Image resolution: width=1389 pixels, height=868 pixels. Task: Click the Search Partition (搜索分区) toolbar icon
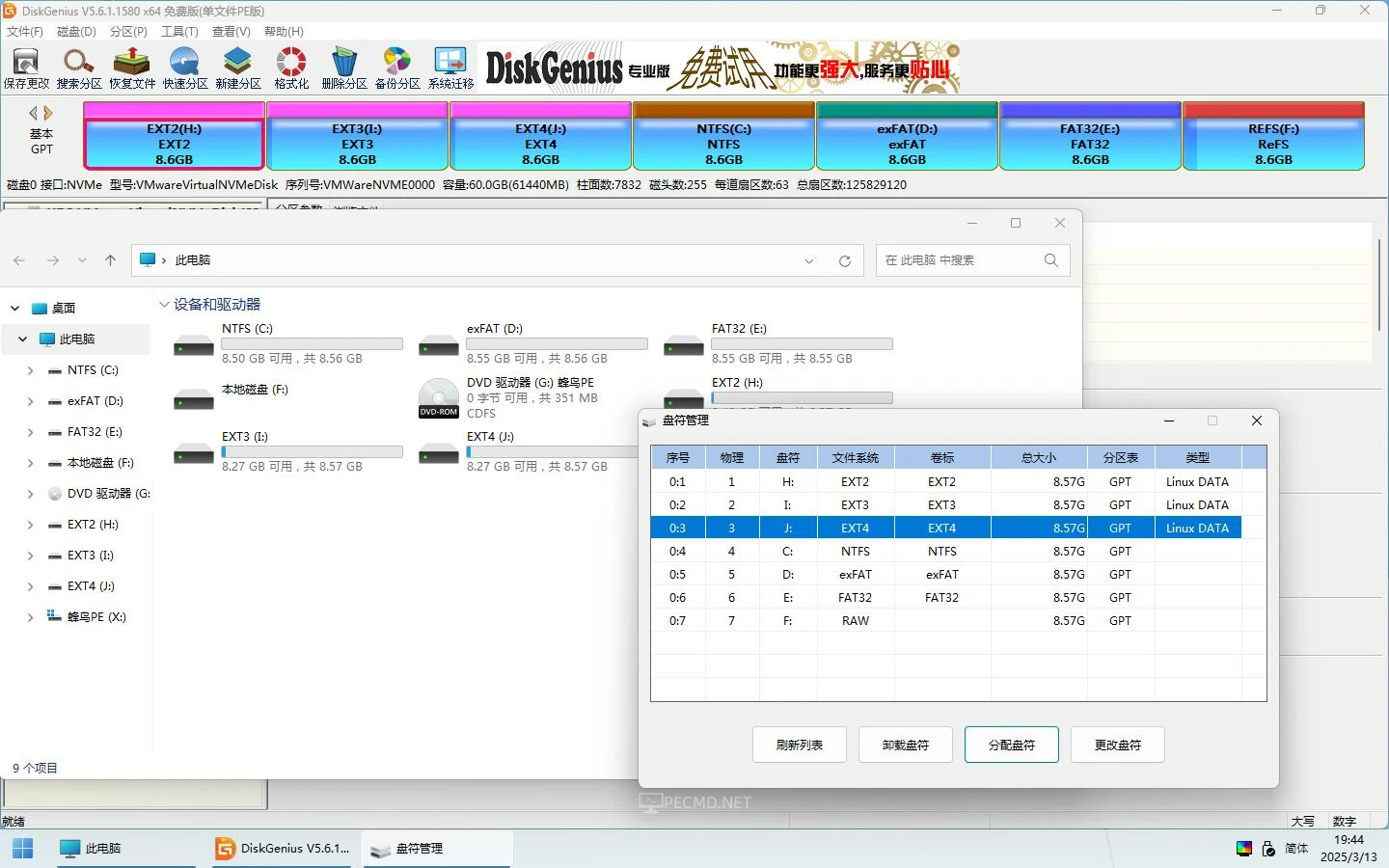(x=79, y=68)
